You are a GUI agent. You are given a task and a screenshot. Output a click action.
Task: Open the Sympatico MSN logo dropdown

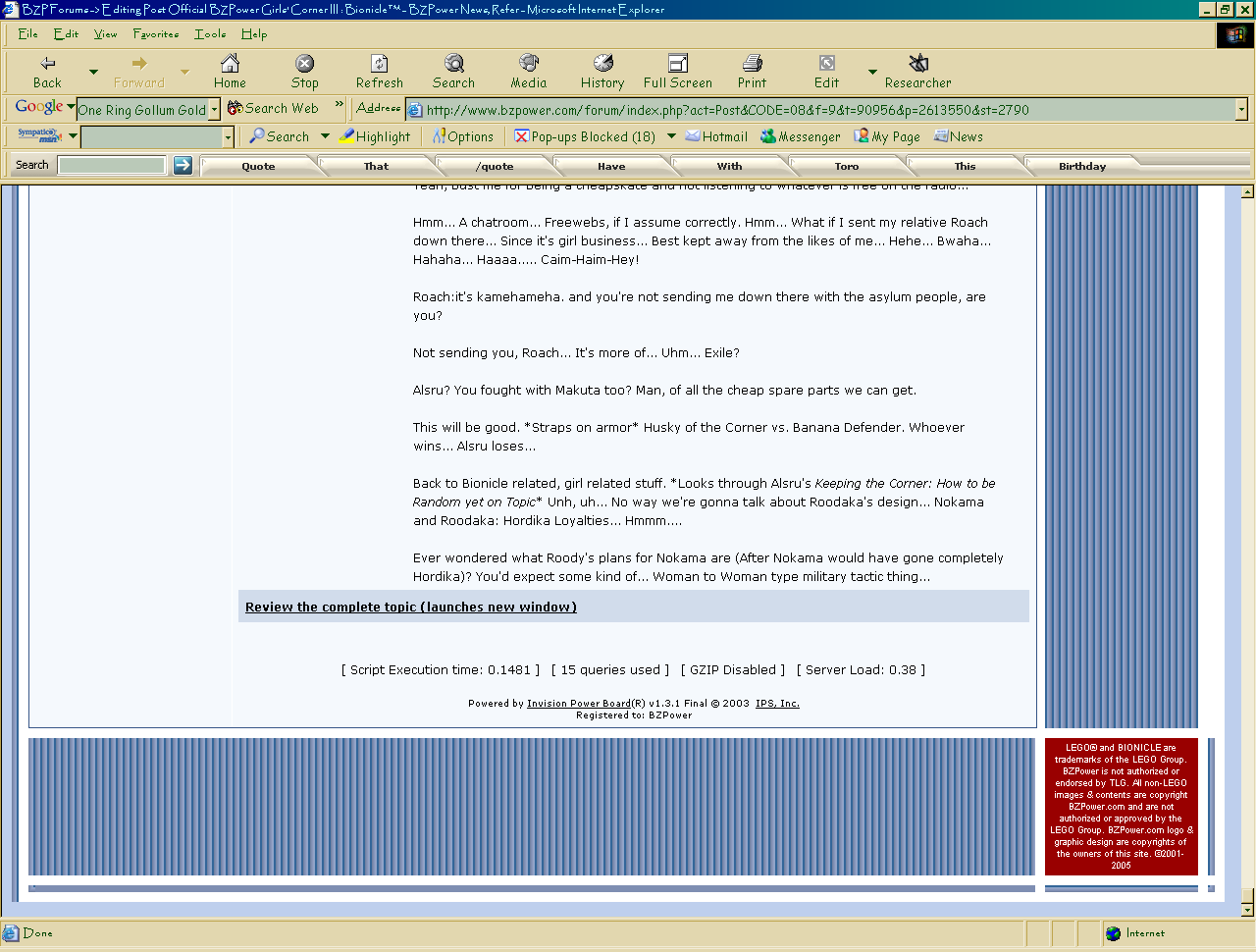(x=73, y=135)
